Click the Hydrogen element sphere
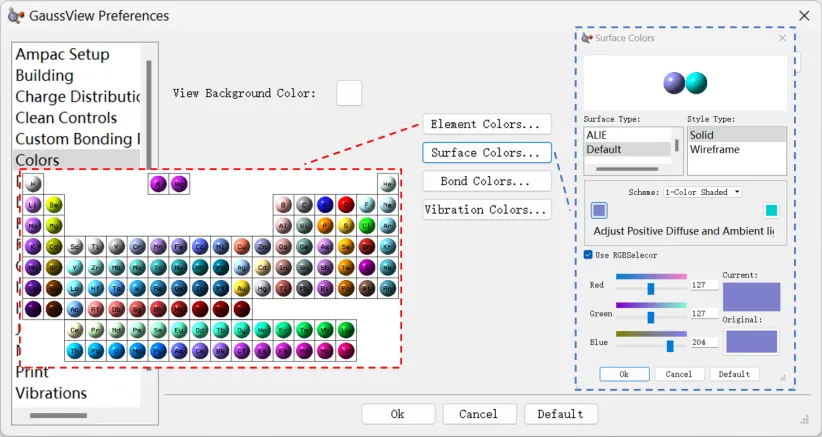The image size is (822, 437). click(33, 184)
